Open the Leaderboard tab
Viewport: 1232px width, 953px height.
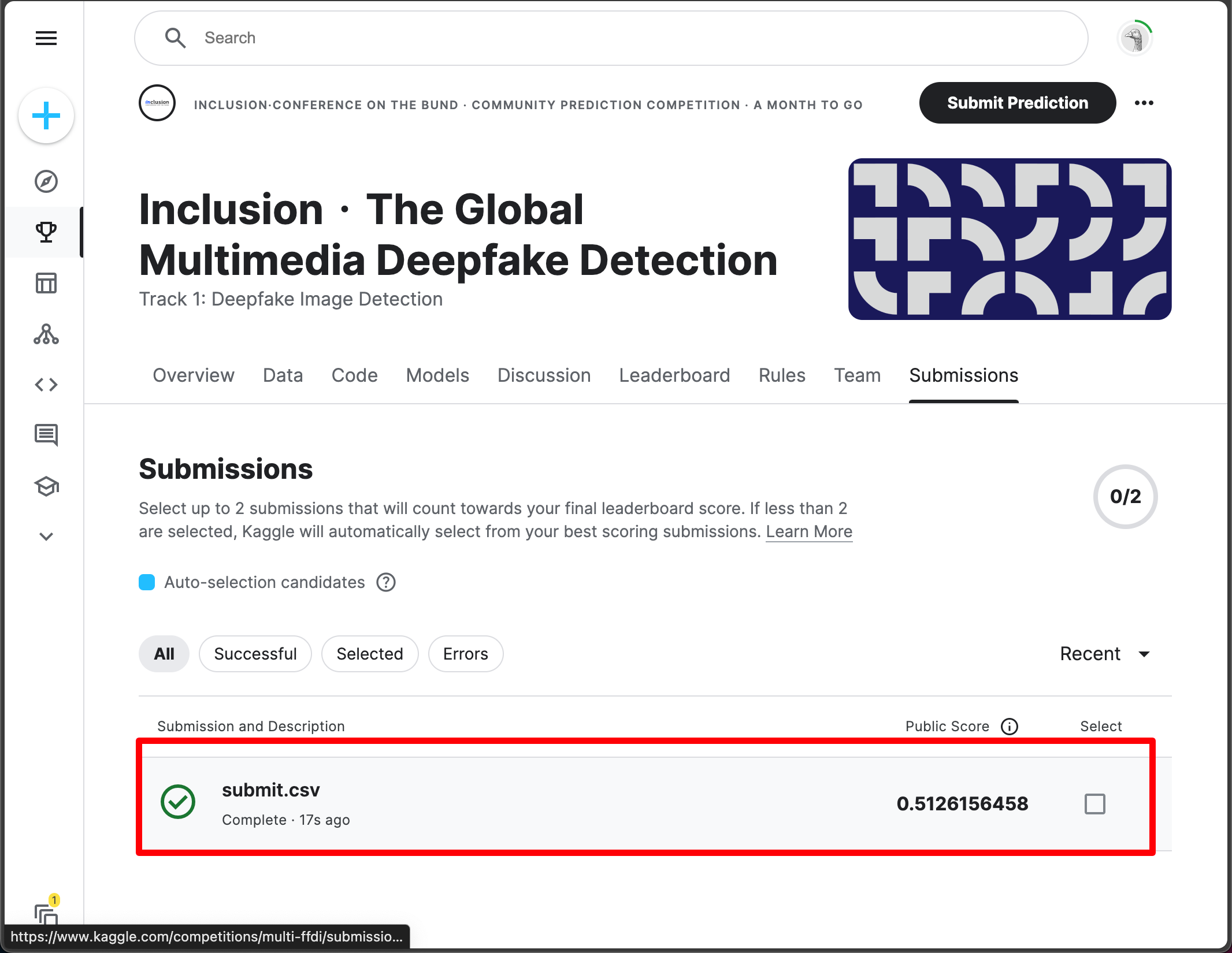[674, 375]
